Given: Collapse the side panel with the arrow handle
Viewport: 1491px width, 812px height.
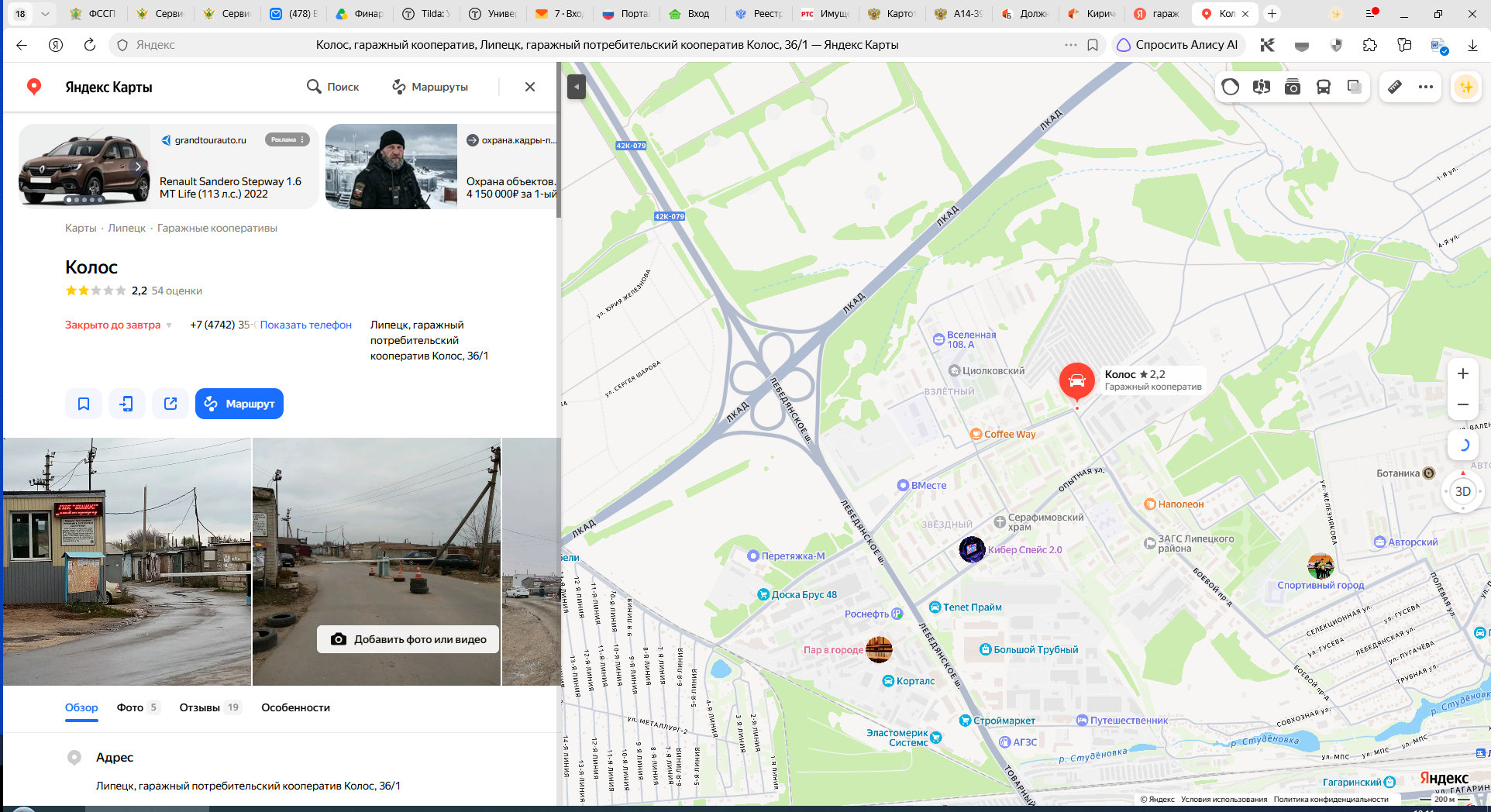Looking at the screenshot, I should click(576, 86).
